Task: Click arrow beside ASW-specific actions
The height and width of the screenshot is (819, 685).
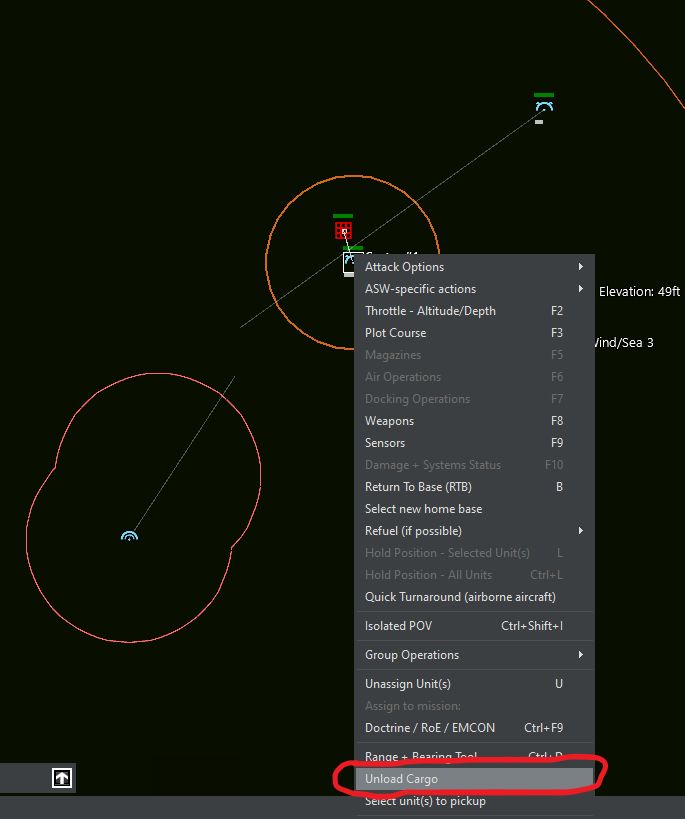Action: tap(580, 289)
